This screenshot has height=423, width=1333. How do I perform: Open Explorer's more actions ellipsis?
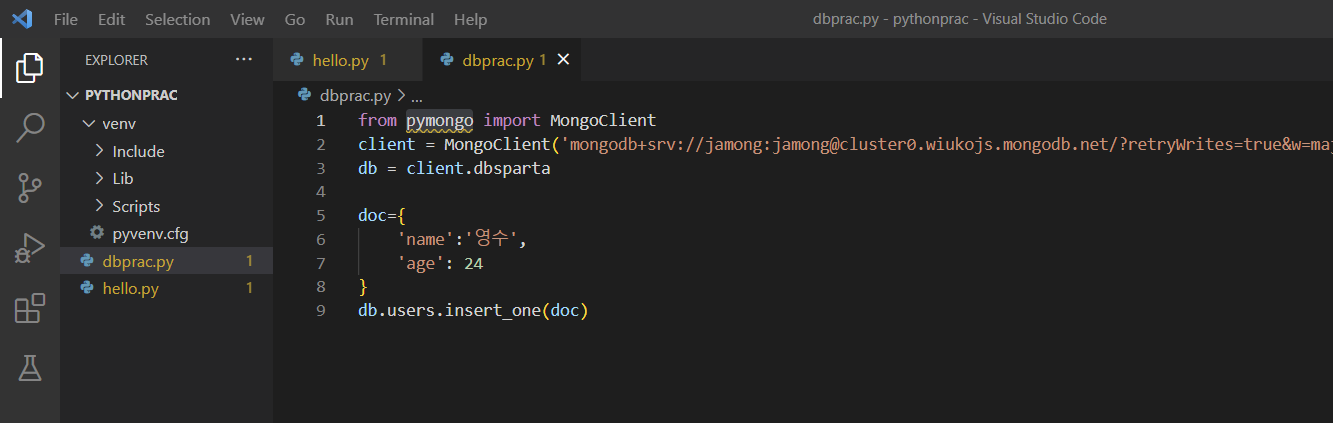(x=244, y=60)
